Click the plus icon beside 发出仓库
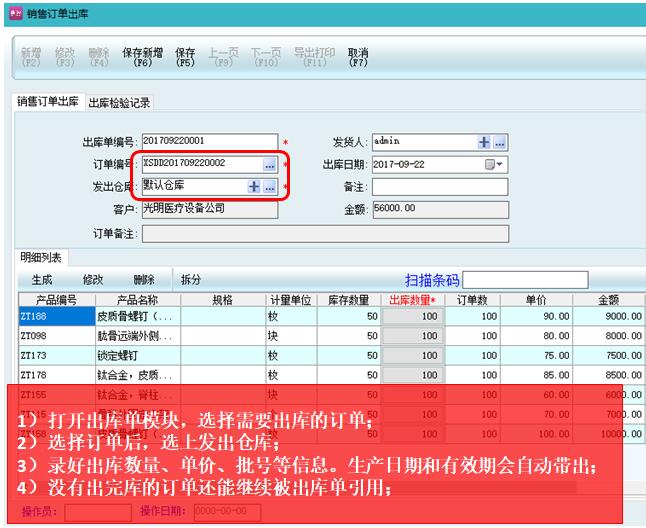This screenshot has width=646, height=528. coord(254,187)
